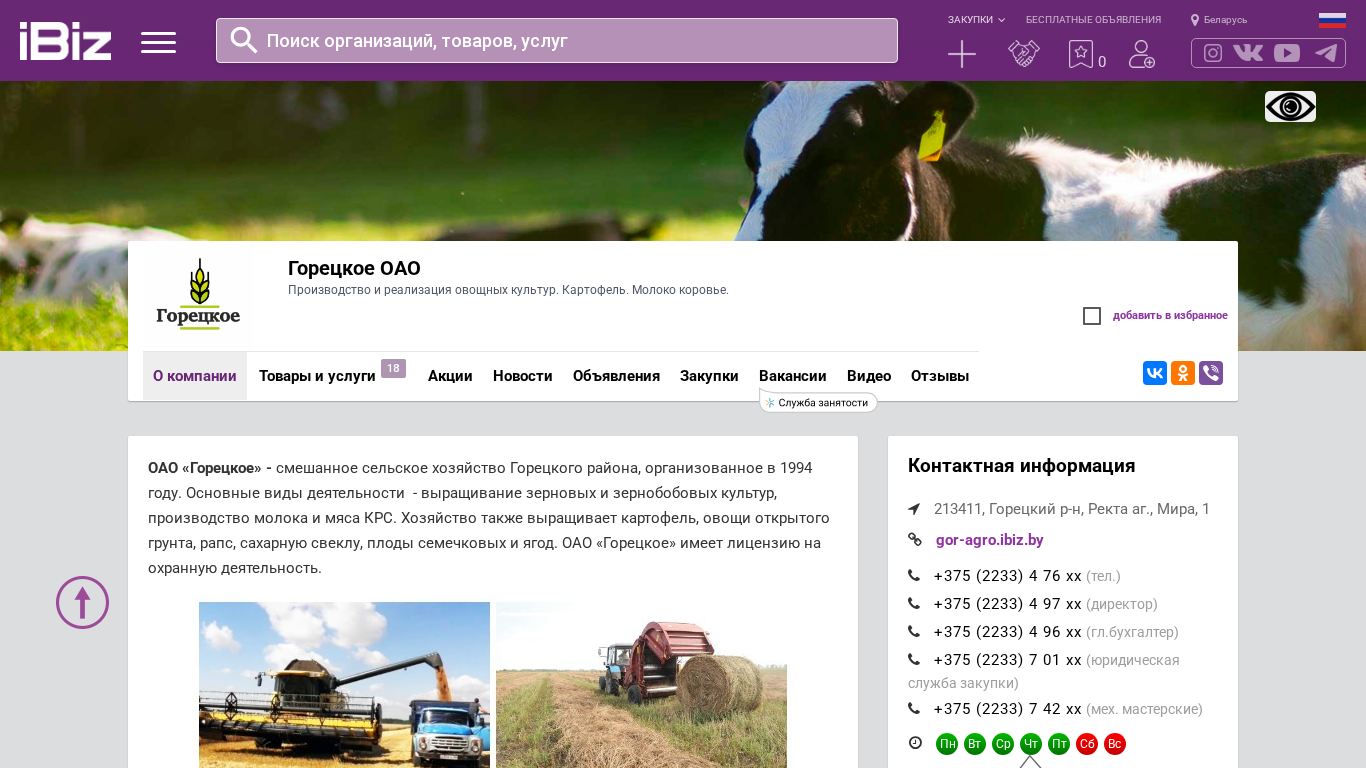1366x768 pixels.
Task: Click the добавить в избранное link
Action: click(1170, 316)
